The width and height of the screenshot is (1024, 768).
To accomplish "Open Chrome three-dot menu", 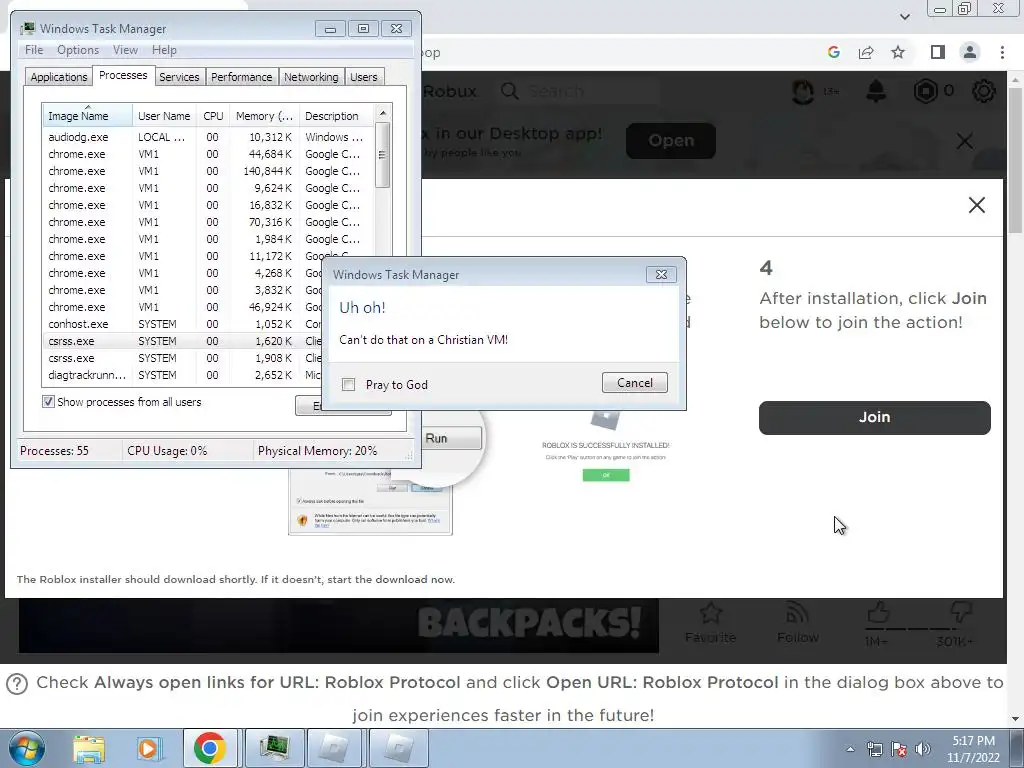I will 1002,52.
